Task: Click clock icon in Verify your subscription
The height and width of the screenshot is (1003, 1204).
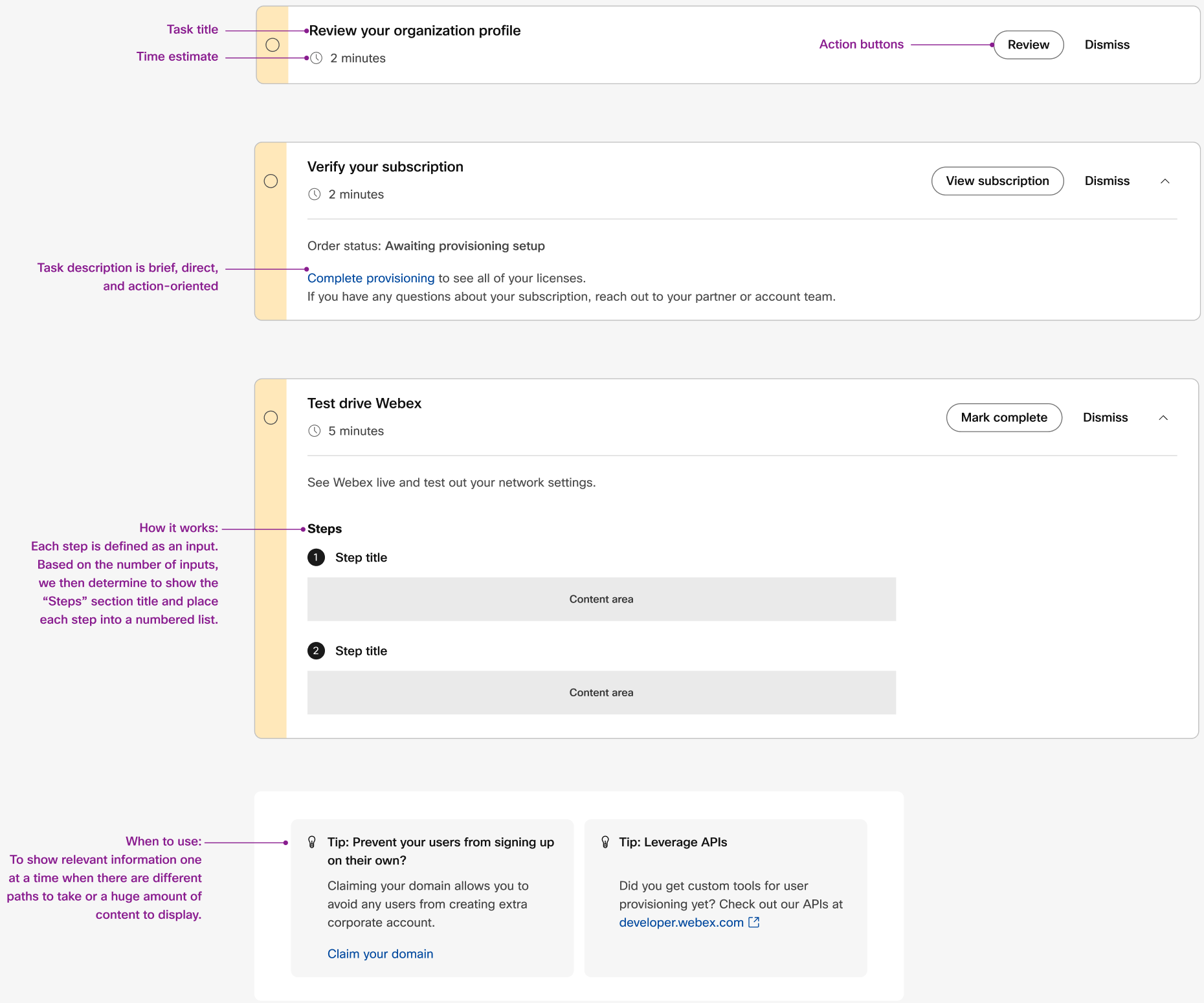Action: tap(315, 194)
